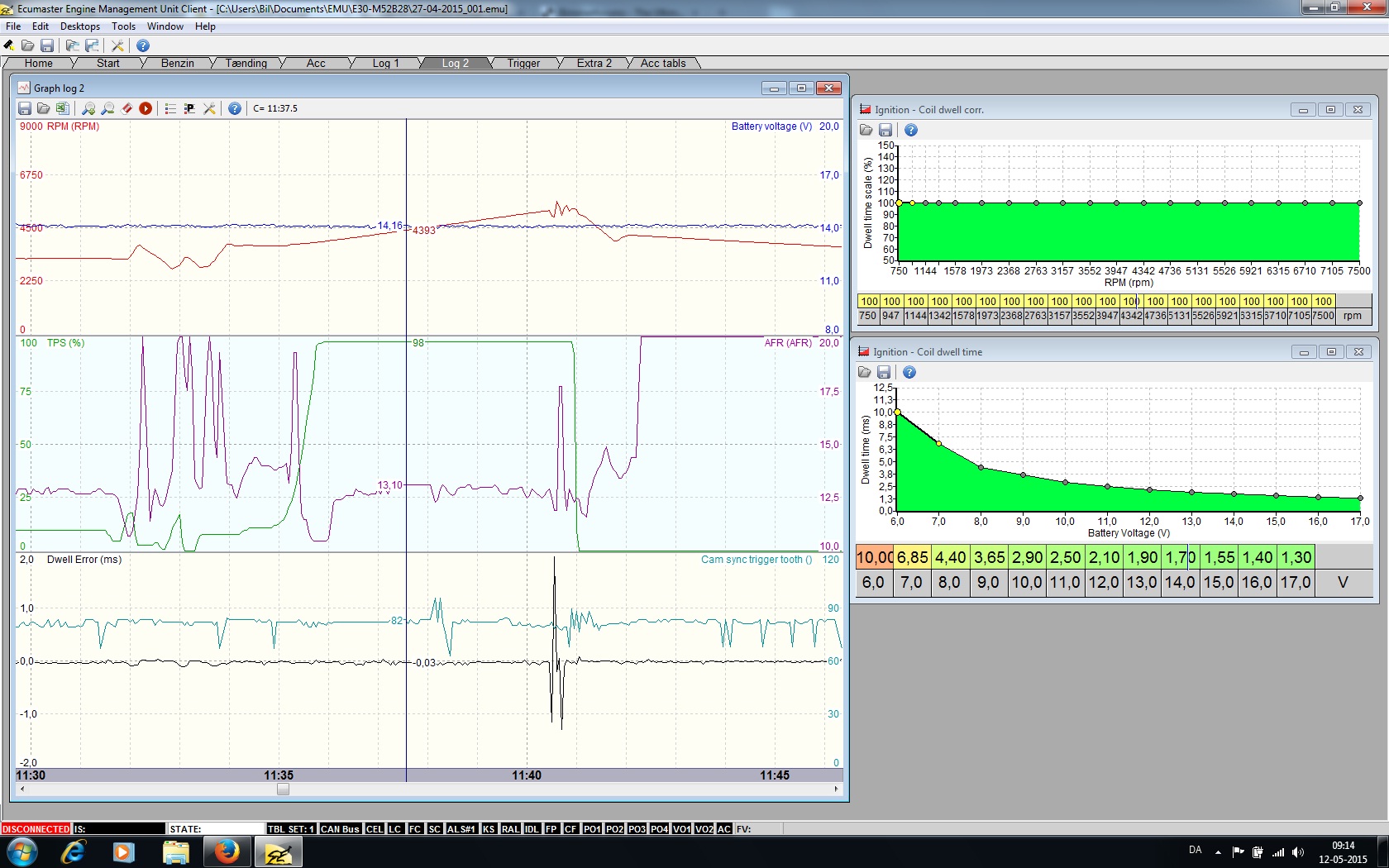Open the Desktops menu

(x=80, y=26)
